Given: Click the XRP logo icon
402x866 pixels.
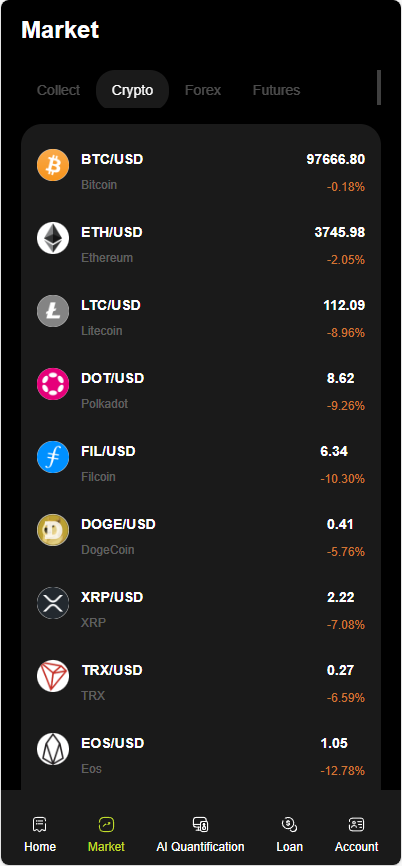Looking at the screenshot, I should tap(53, 603).
